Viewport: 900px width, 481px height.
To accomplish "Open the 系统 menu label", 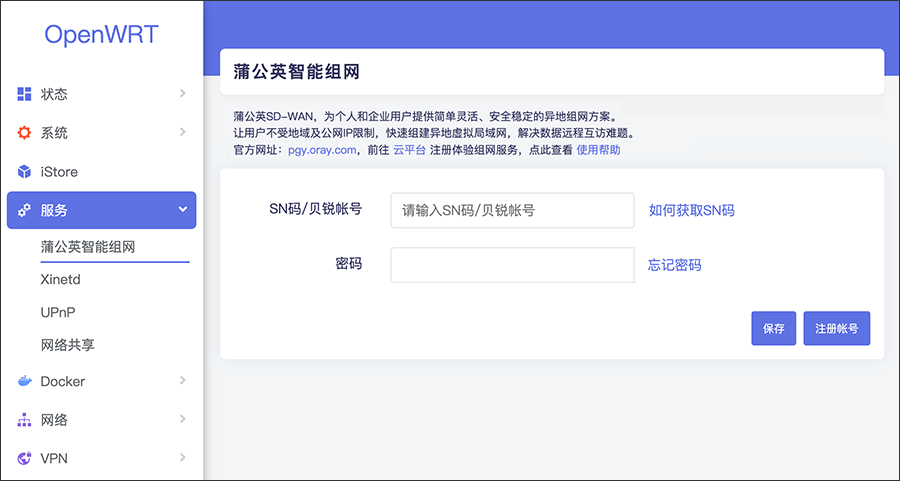I will 54,133.
